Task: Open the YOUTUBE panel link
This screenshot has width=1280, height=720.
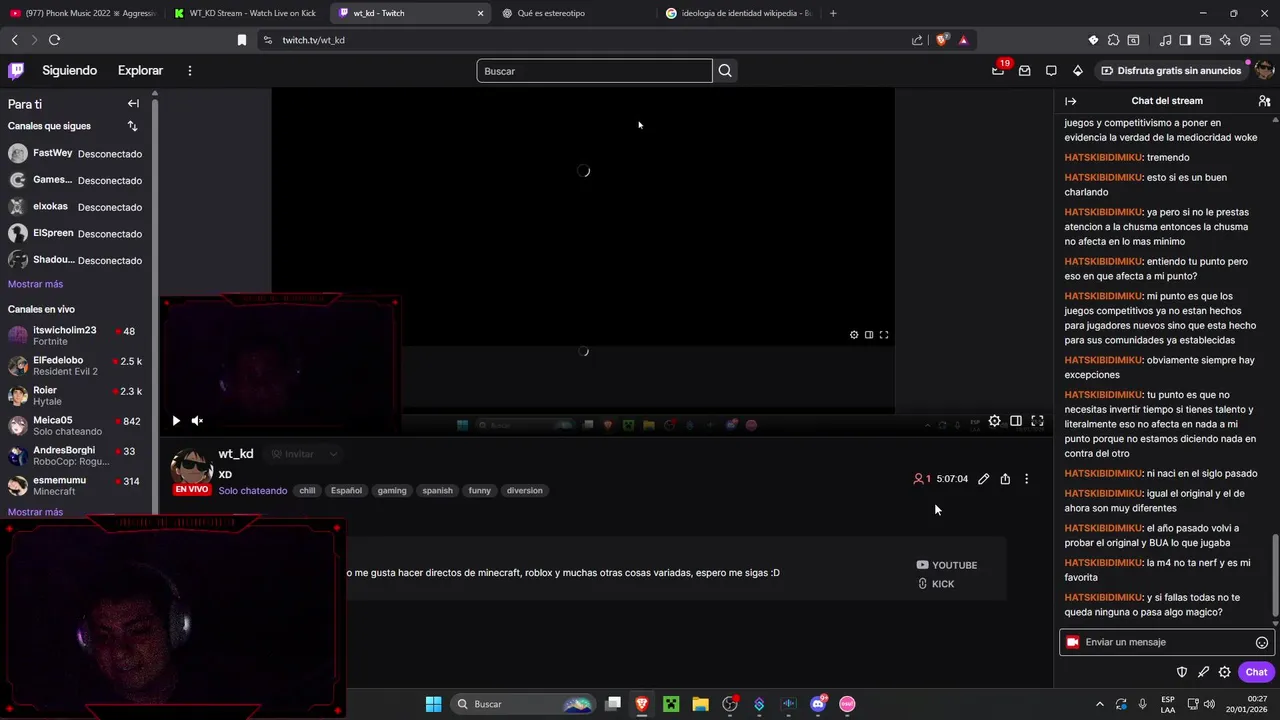Action: pos(947,565)
